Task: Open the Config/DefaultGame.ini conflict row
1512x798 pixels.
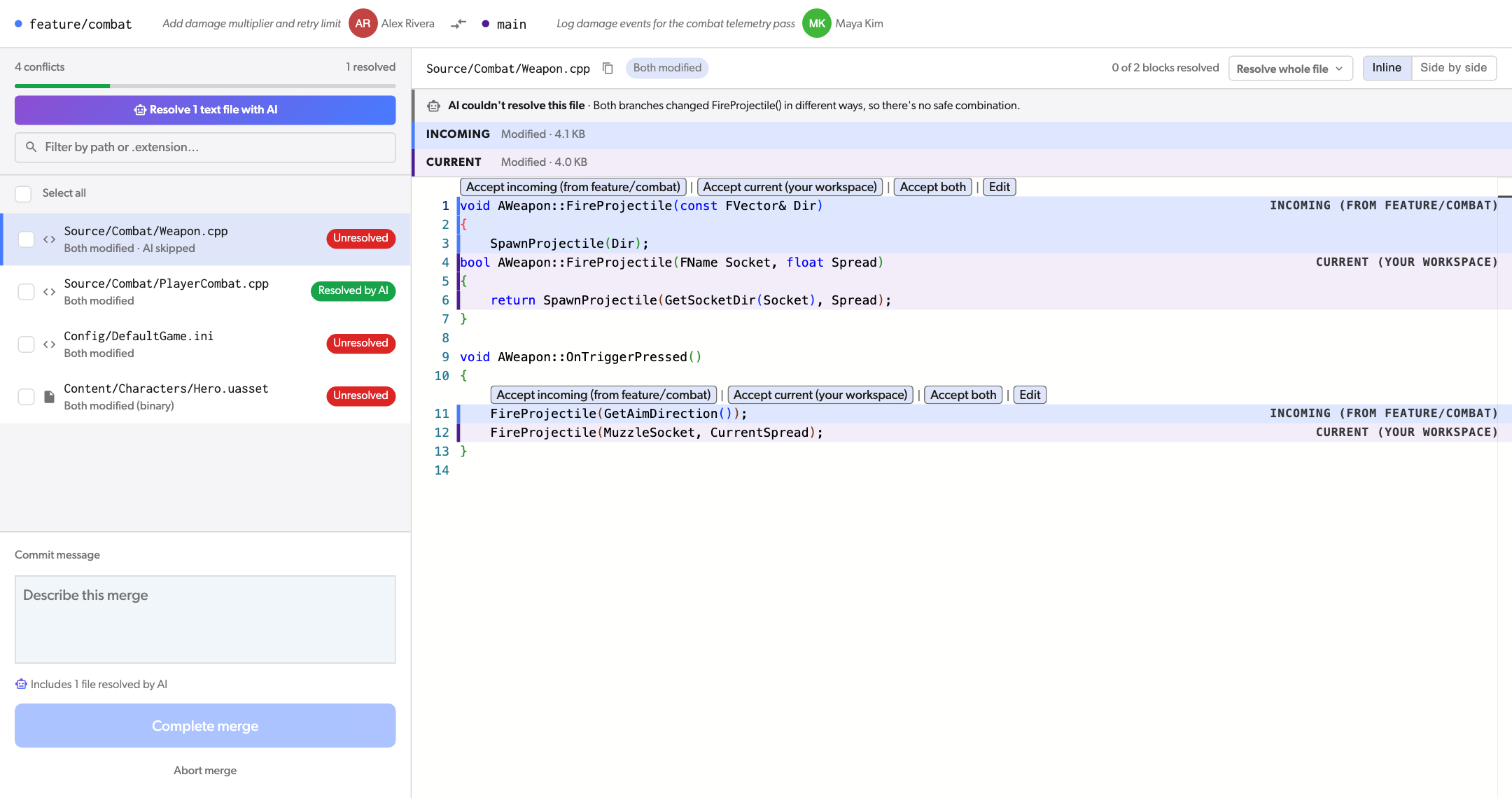Action: coord(205,344)
